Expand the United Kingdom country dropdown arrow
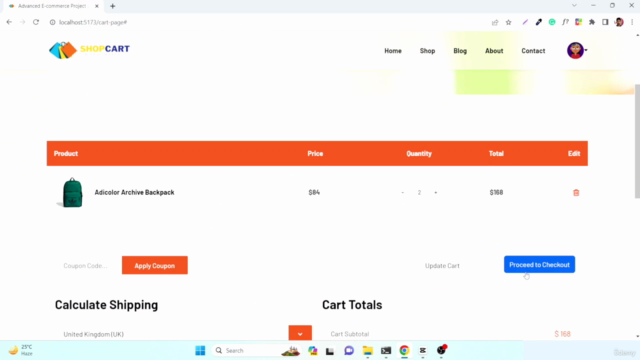Image resolution: width=640 pixels, height=360 pixels. pyautogui.click(x=300, y=333)
